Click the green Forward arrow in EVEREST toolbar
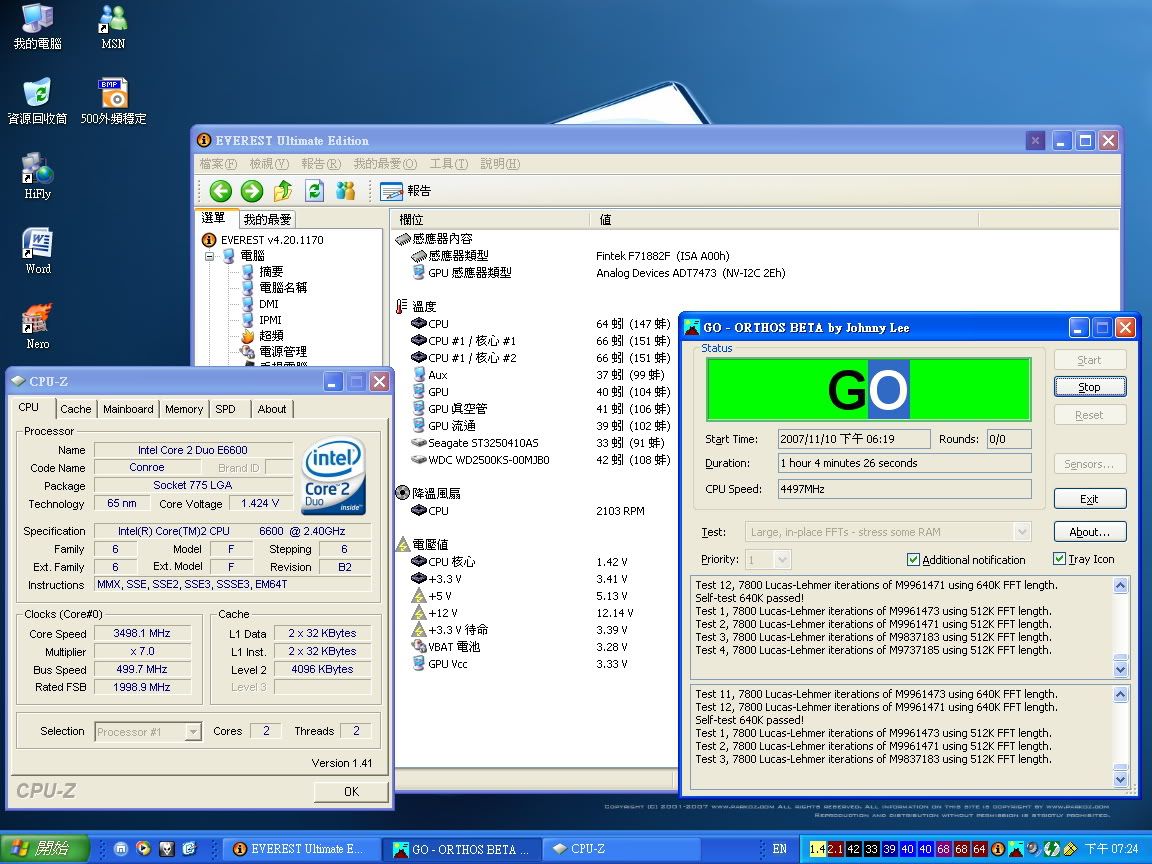This screenshot has width=1152, height=864. [252, 191]
